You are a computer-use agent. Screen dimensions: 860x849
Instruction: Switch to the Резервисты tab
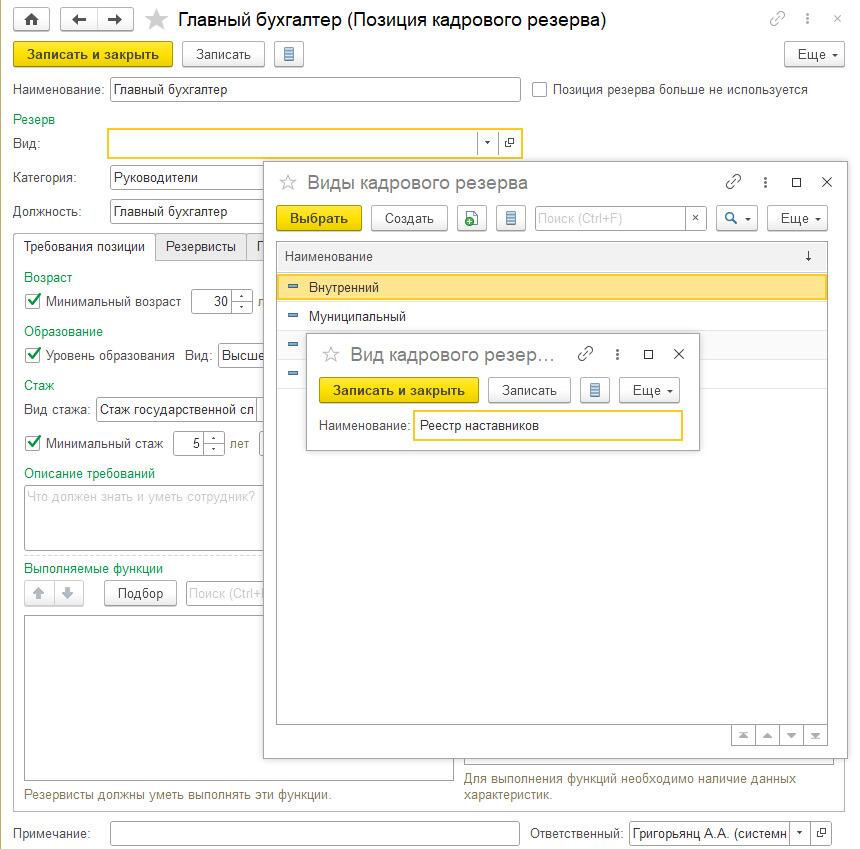pyautogui.click(x=200, y=247)
